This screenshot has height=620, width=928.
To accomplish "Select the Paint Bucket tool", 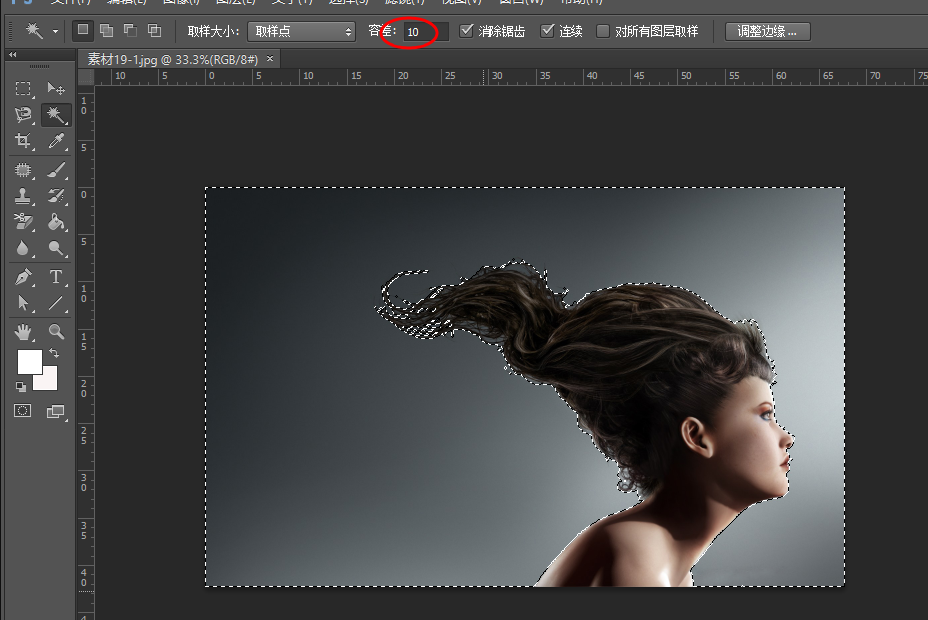I will click(56, 222).
